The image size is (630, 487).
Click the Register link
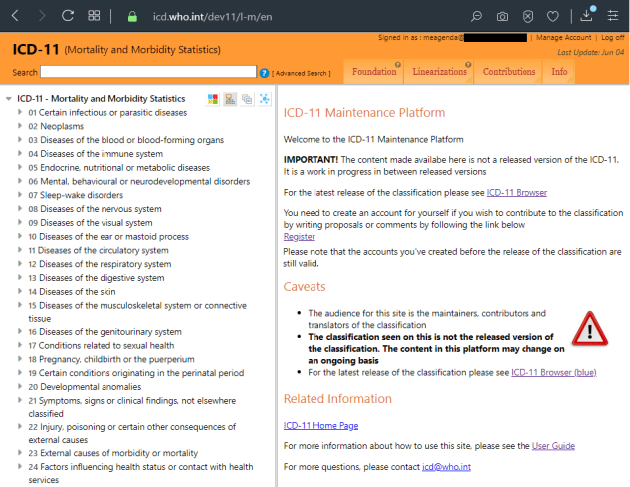point(299,237)
